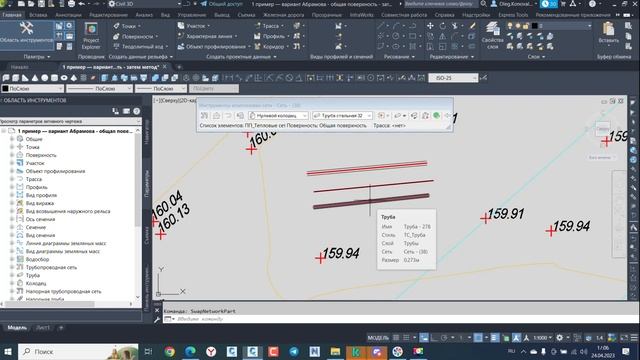
Task: Click the pyramid solid icon in modeling toolbar
Action: click(74, 78)
